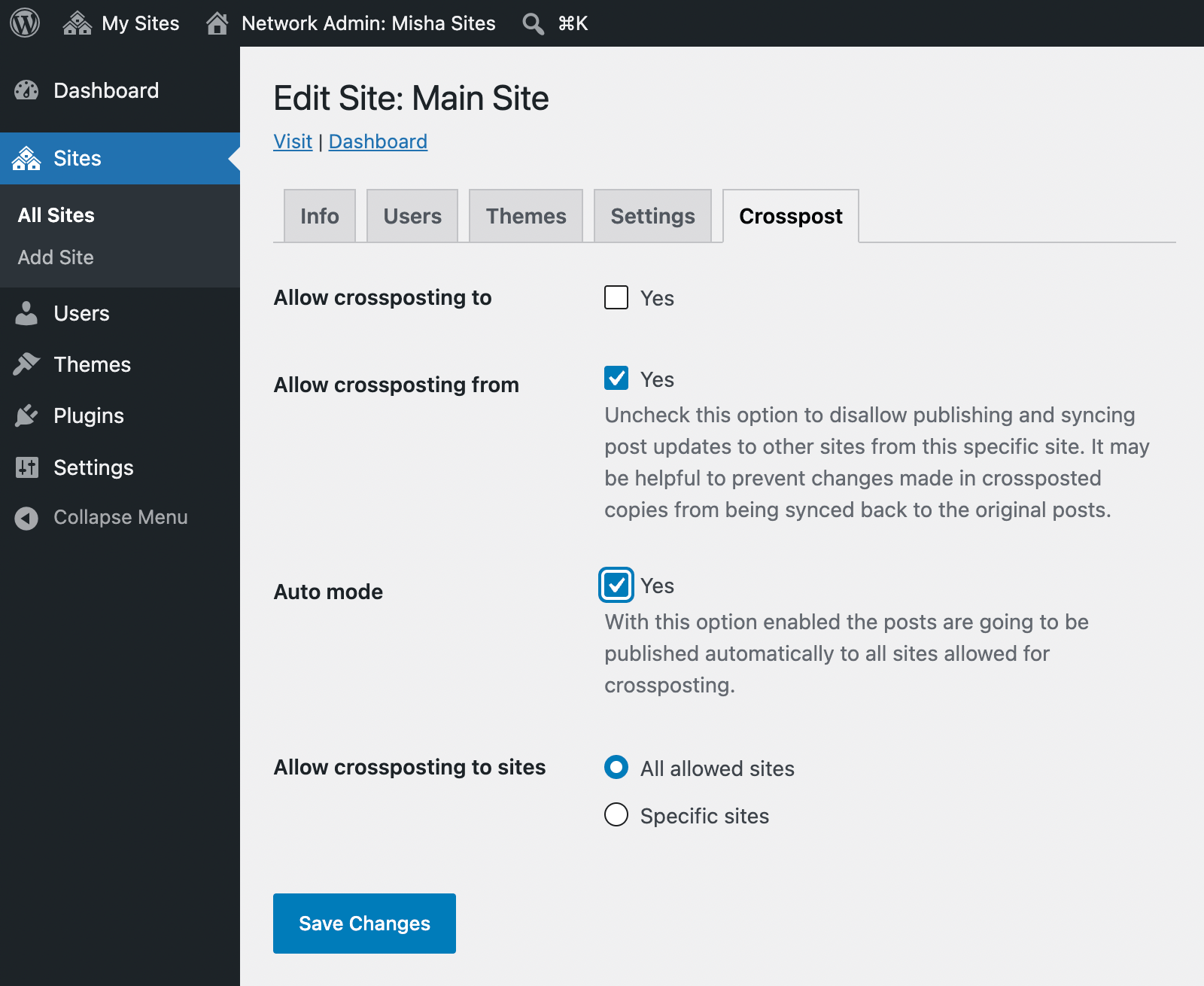The height and width of the screenshot is (986, 1204).
Task: Open Network Admin: Misha Sites menu
Action: [x=368, y=23]
